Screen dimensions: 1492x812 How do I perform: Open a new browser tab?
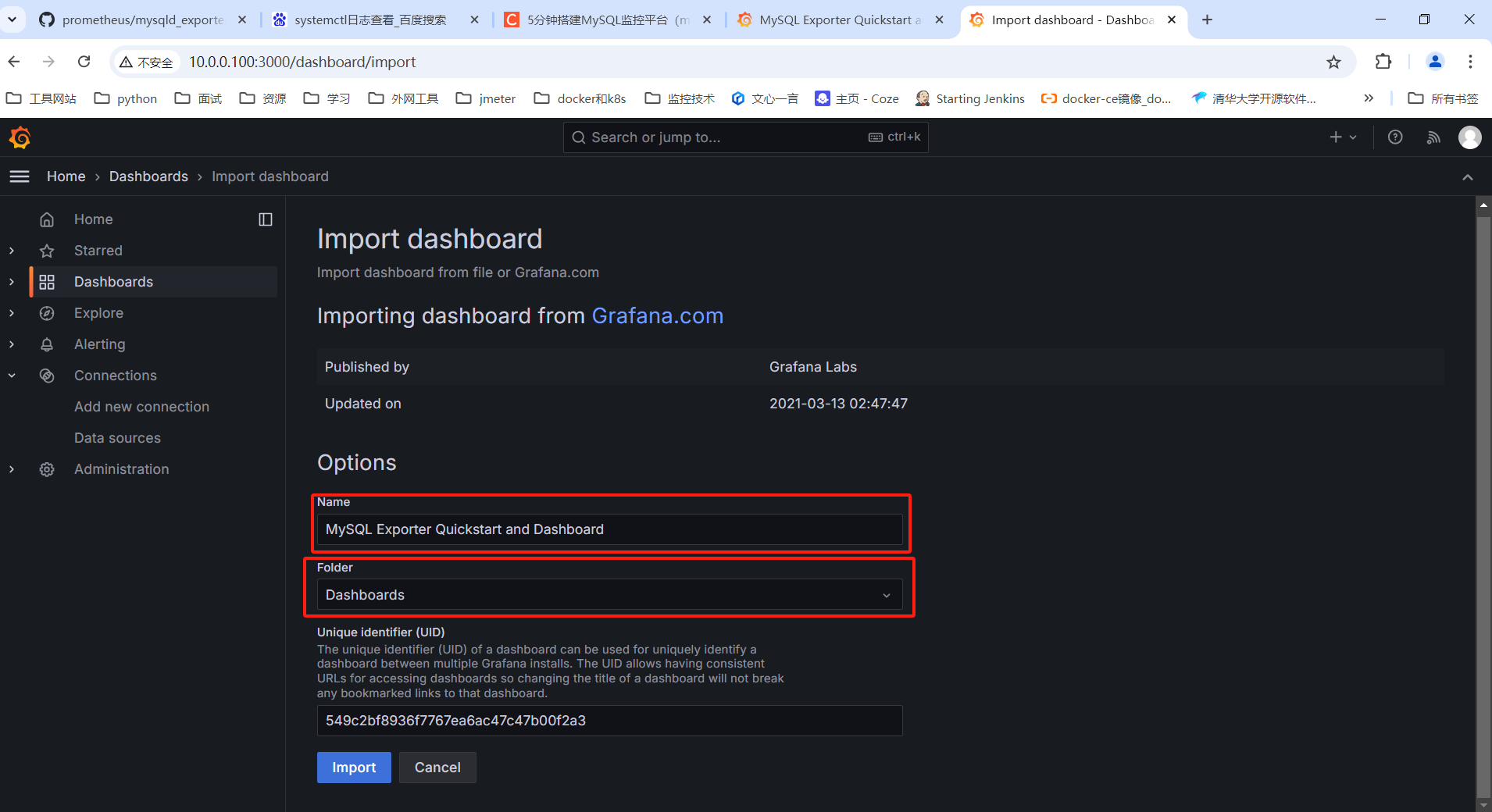click(x=1208, y=20)
